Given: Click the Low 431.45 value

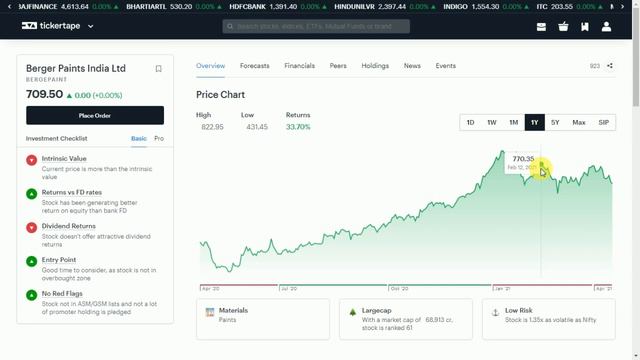Looking at the screenshot, I should tap(257, 127).
